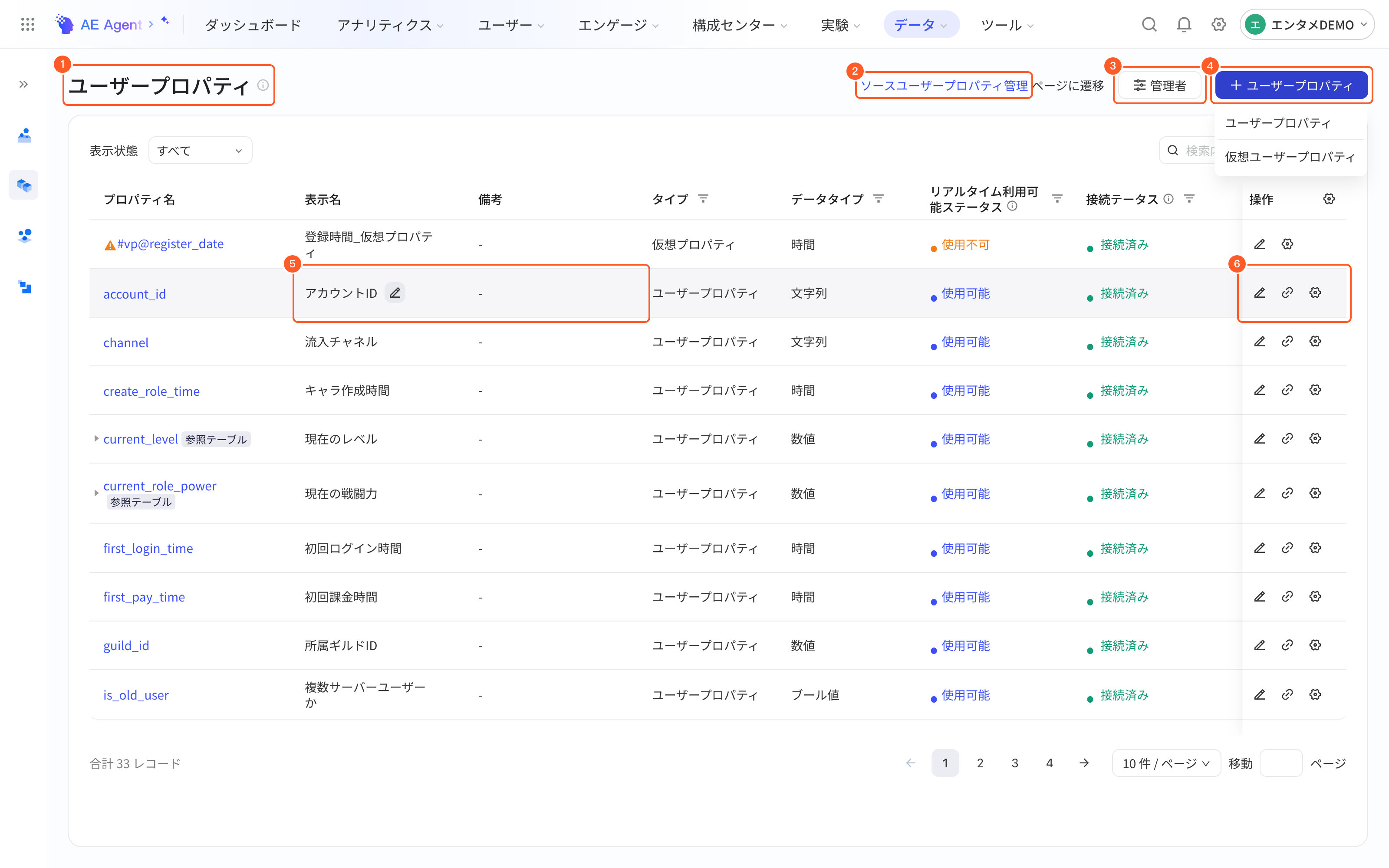This screenshot has height=868, width=1389.
Task: Open the app launcher grid icon
Action: point(27,25)
